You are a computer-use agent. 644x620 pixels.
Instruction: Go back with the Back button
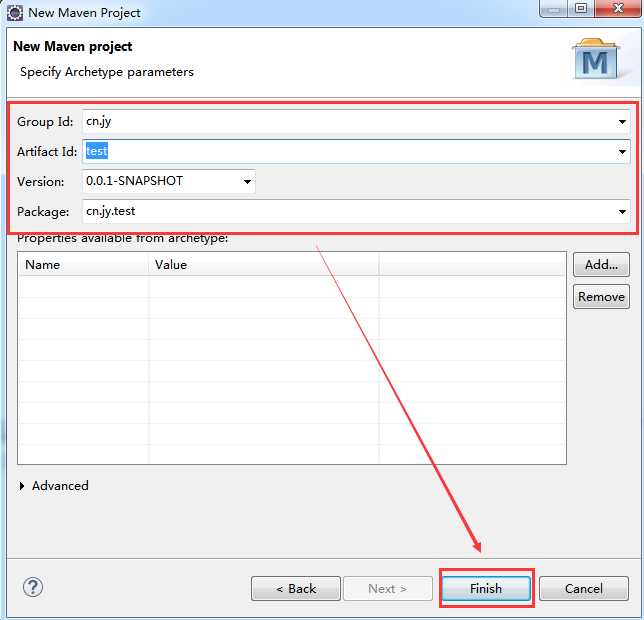[x=296, y=588]
